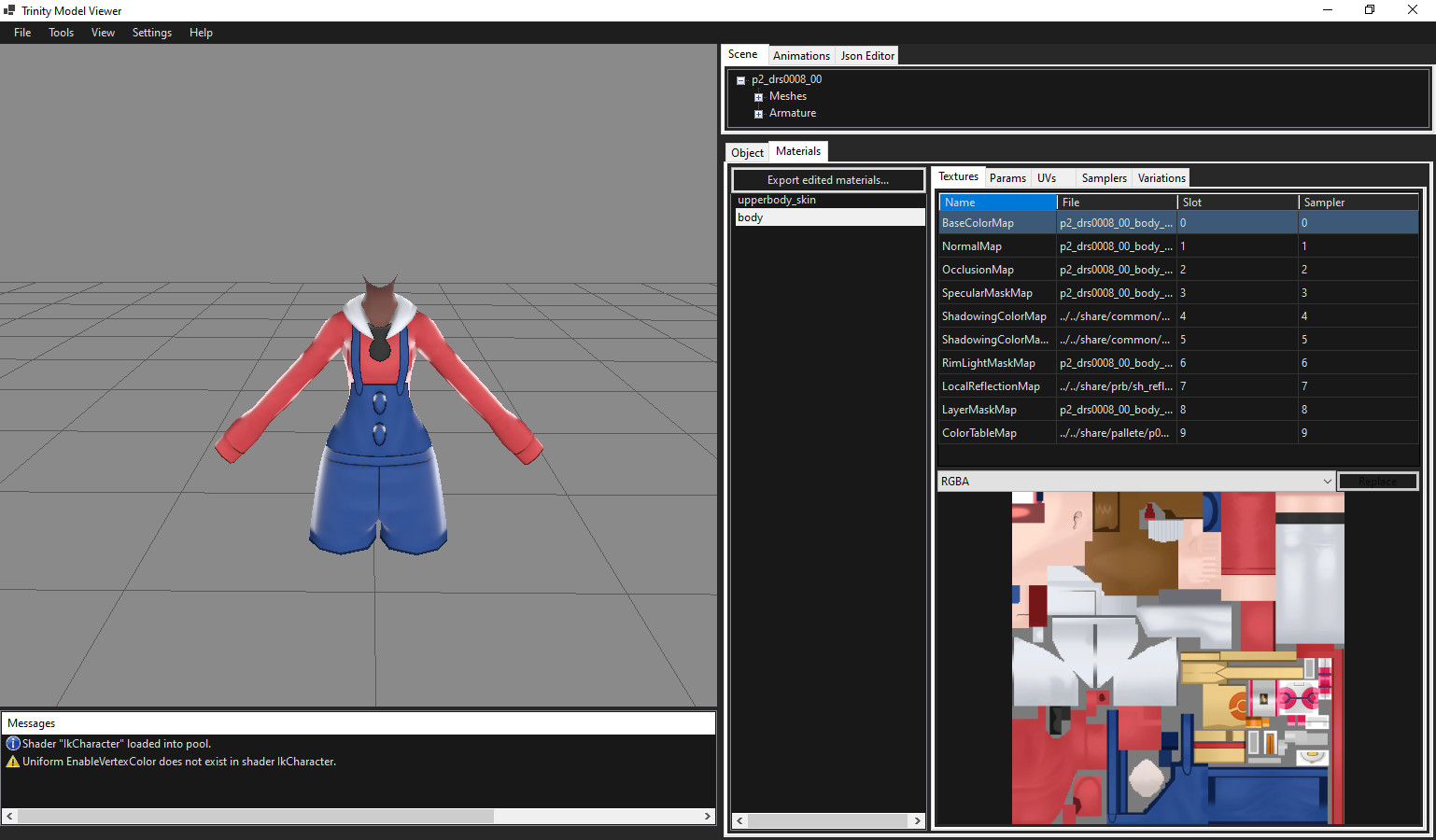
Task: Open the RGBA channel dropdown
Action: coord(1136,482)
